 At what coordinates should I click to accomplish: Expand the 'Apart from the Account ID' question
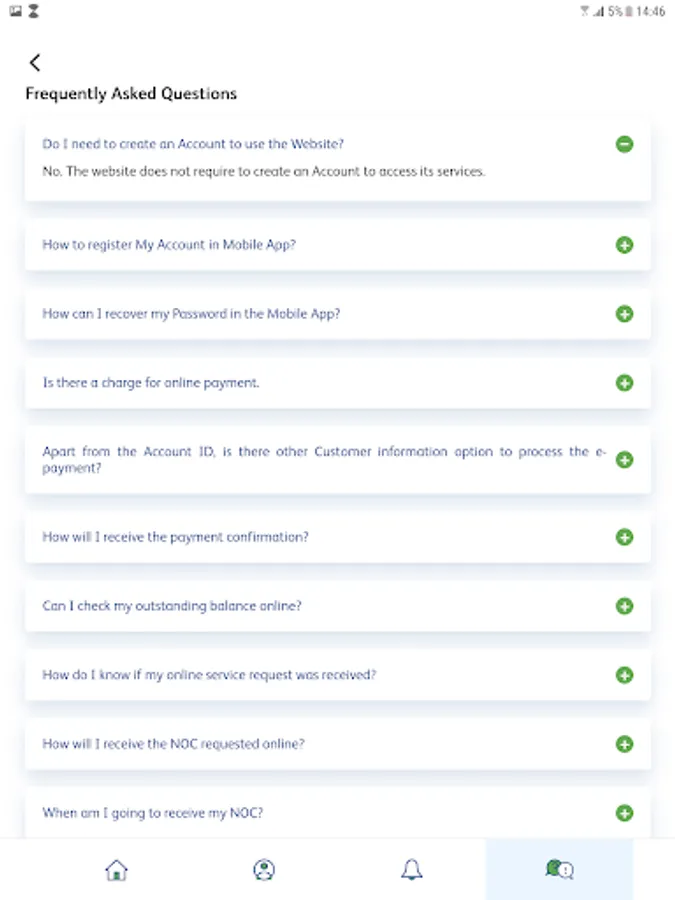[x=625, y=460]
